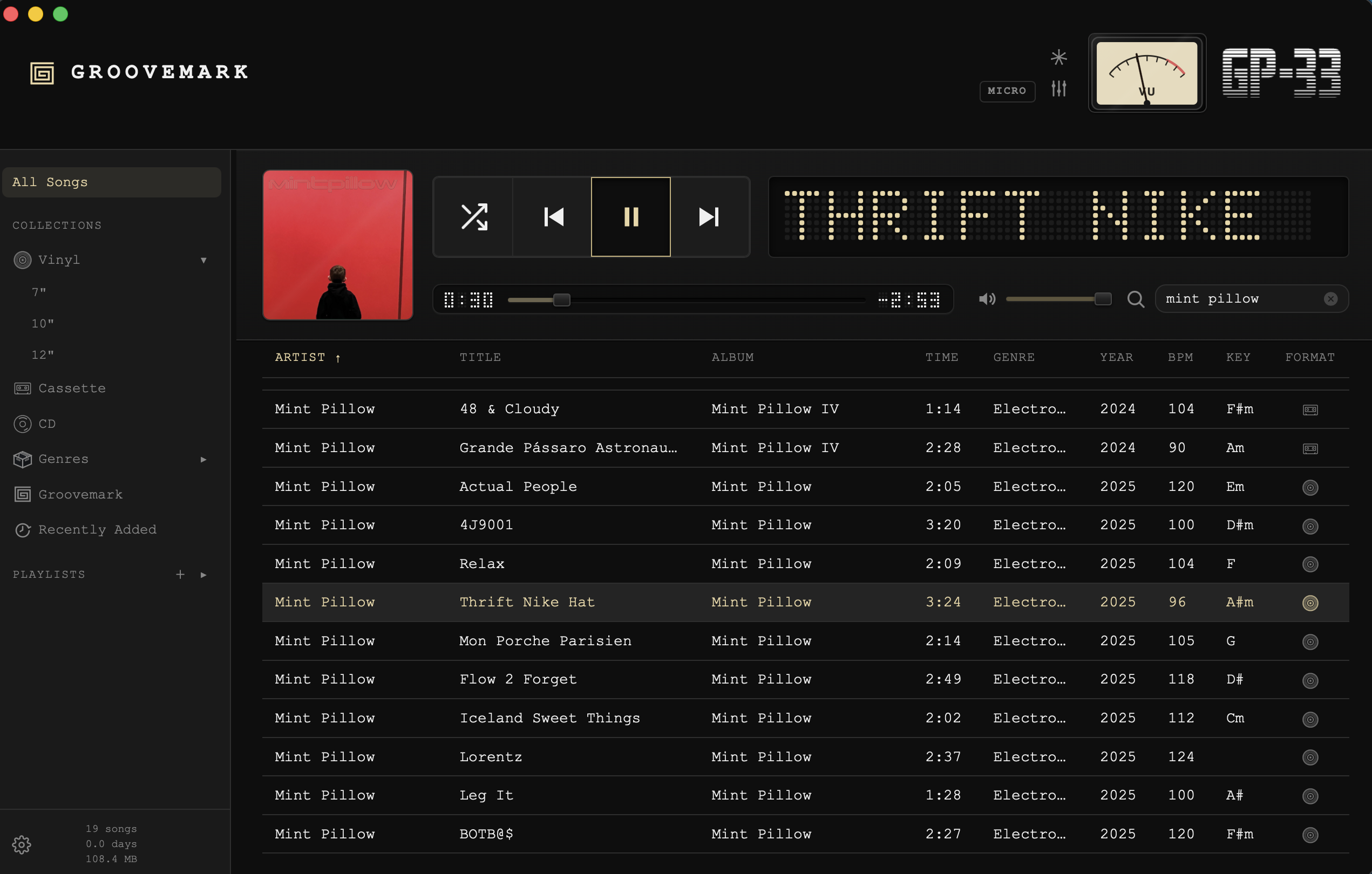Toggle the MICRO mode button
This screenshot has width=1372, height=874.
(1007, 91)
